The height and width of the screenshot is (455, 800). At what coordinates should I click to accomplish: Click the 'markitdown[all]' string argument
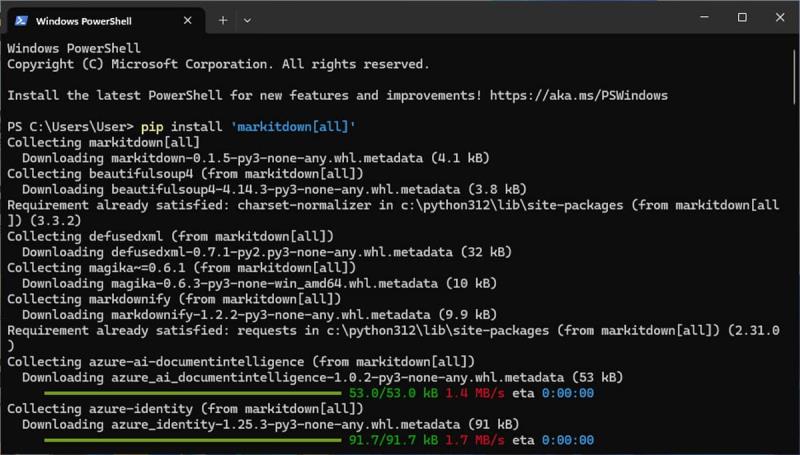pyautogui.click(x=290, y=127)
